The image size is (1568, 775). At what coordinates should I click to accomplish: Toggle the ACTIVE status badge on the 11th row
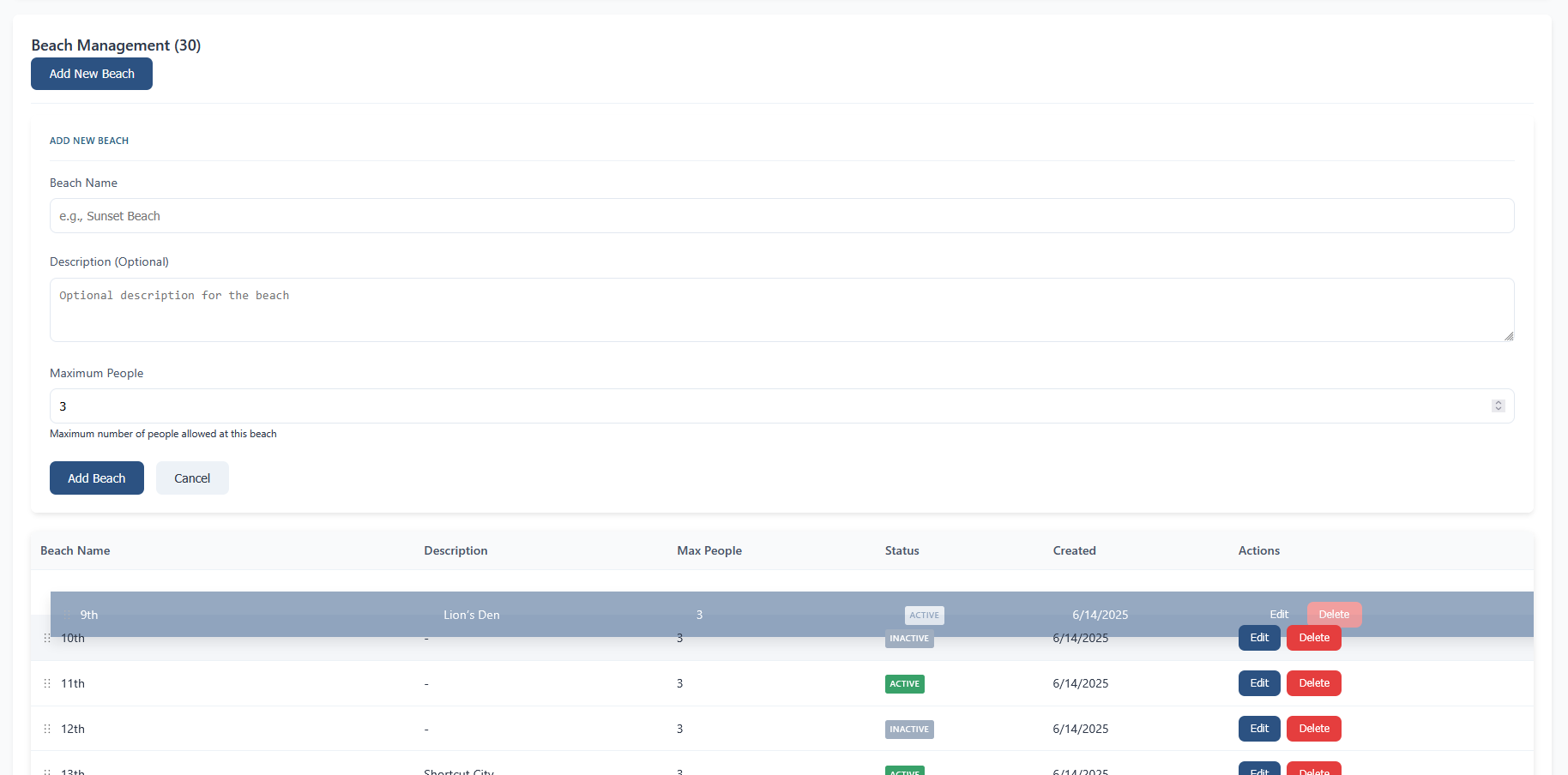904,683
